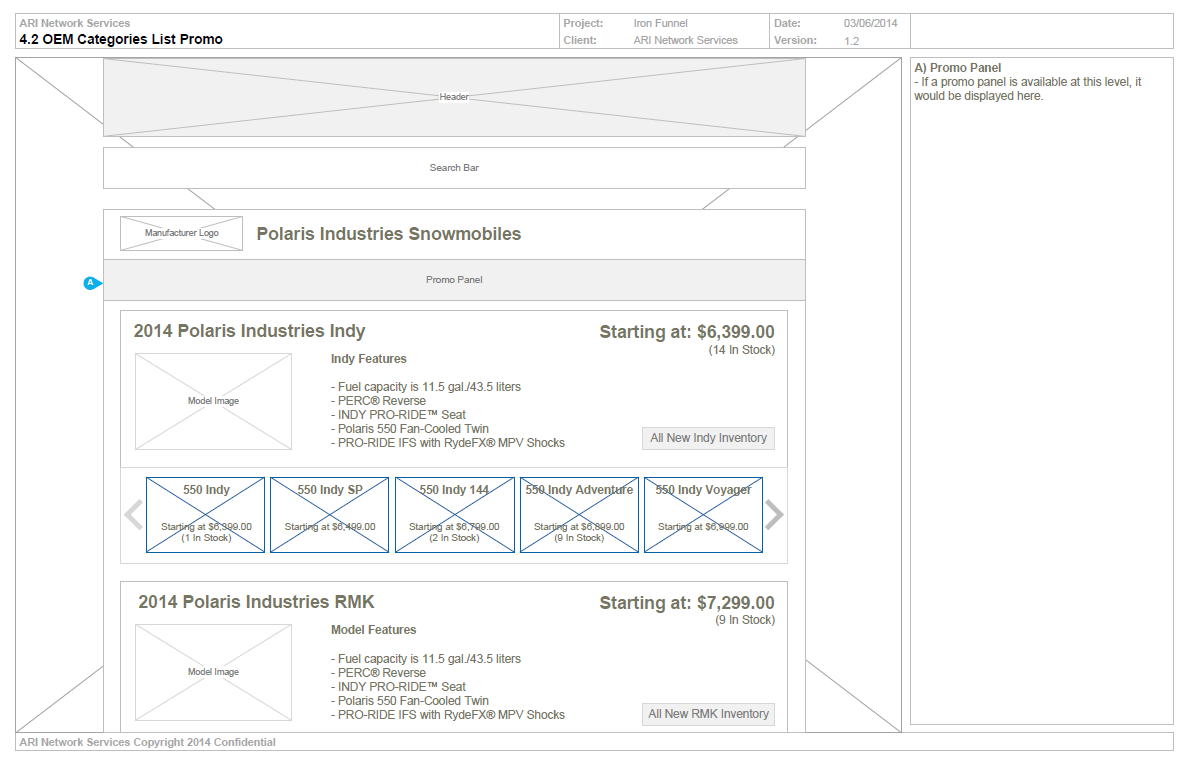Image resolution: width=1186 pixels, height=763 pixels.
Task: Click the Header placeholder banner
Action: [455, 98]
